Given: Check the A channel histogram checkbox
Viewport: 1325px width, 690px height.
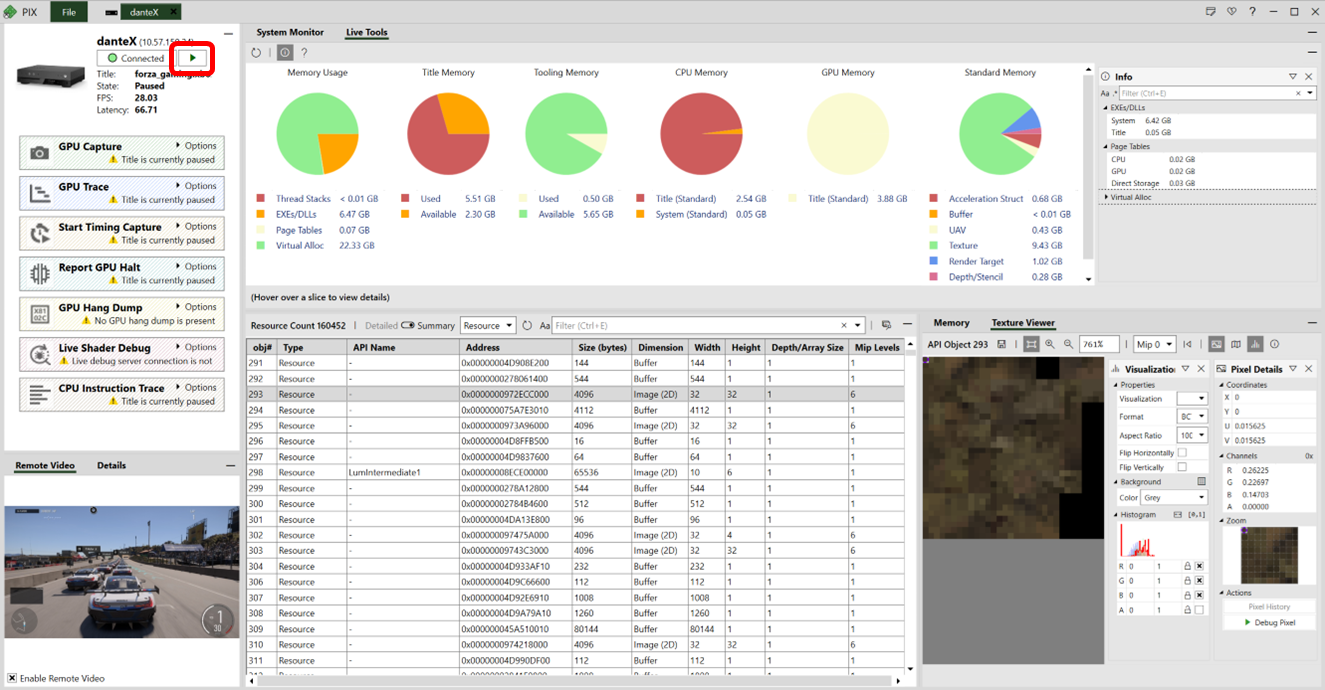Looking at the screenshot, I should coord(1199,609).
